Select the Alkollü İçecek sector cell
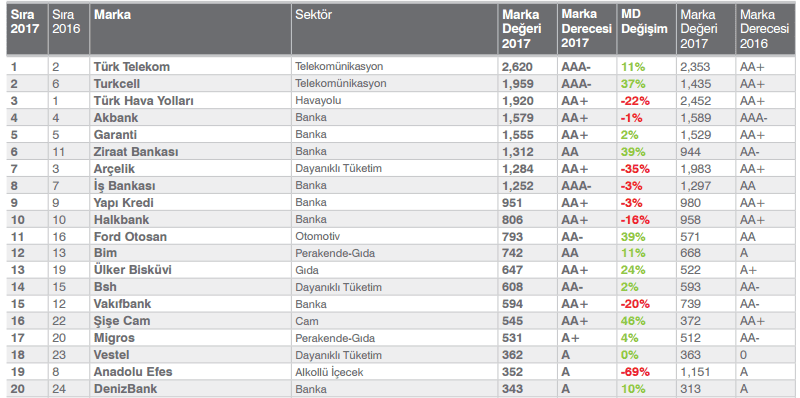Image resolution: width=800 pixels, height=398 pixels. 329,372
